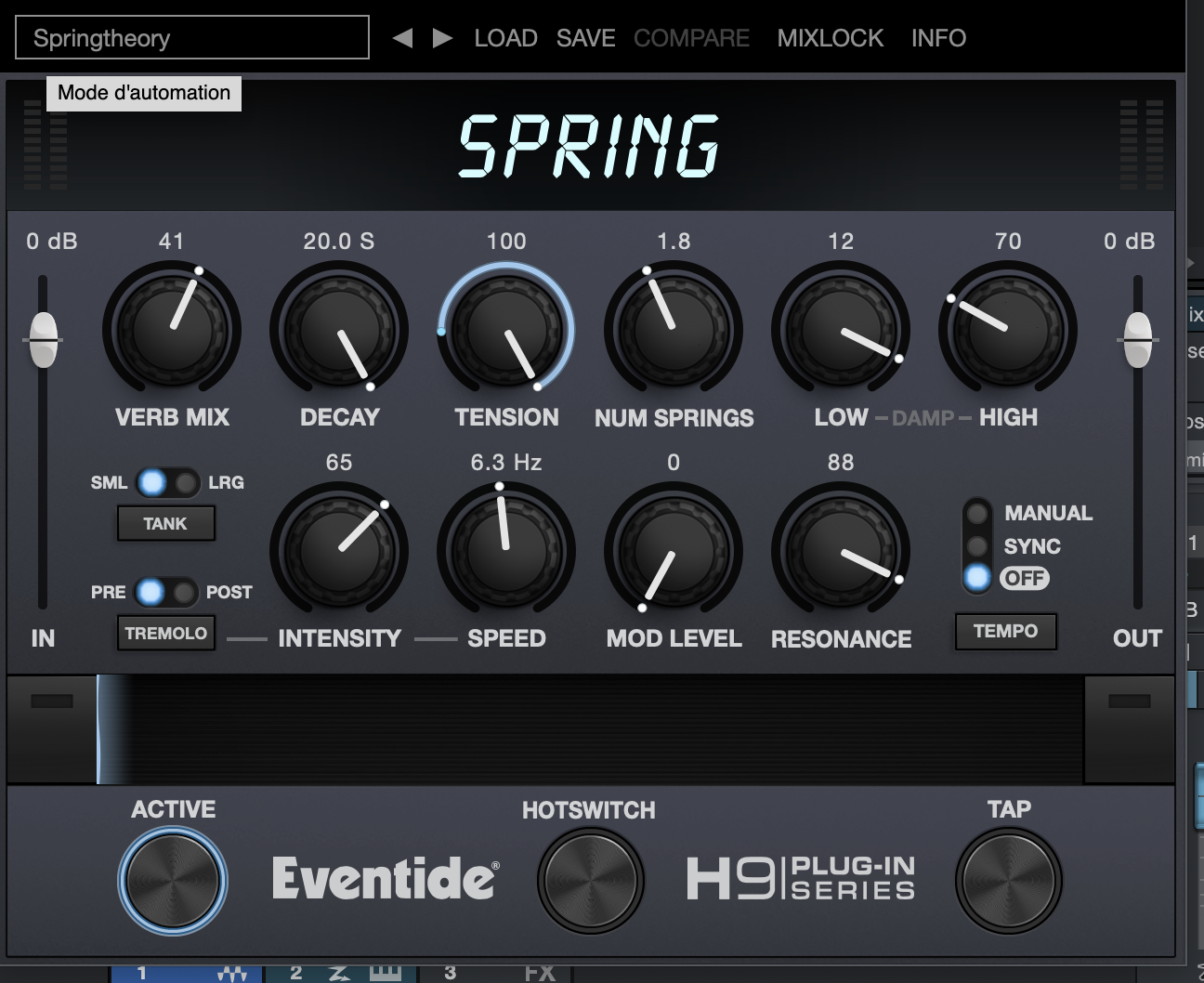
Task: Click the OUT level slider handle
Action: 1138,340
